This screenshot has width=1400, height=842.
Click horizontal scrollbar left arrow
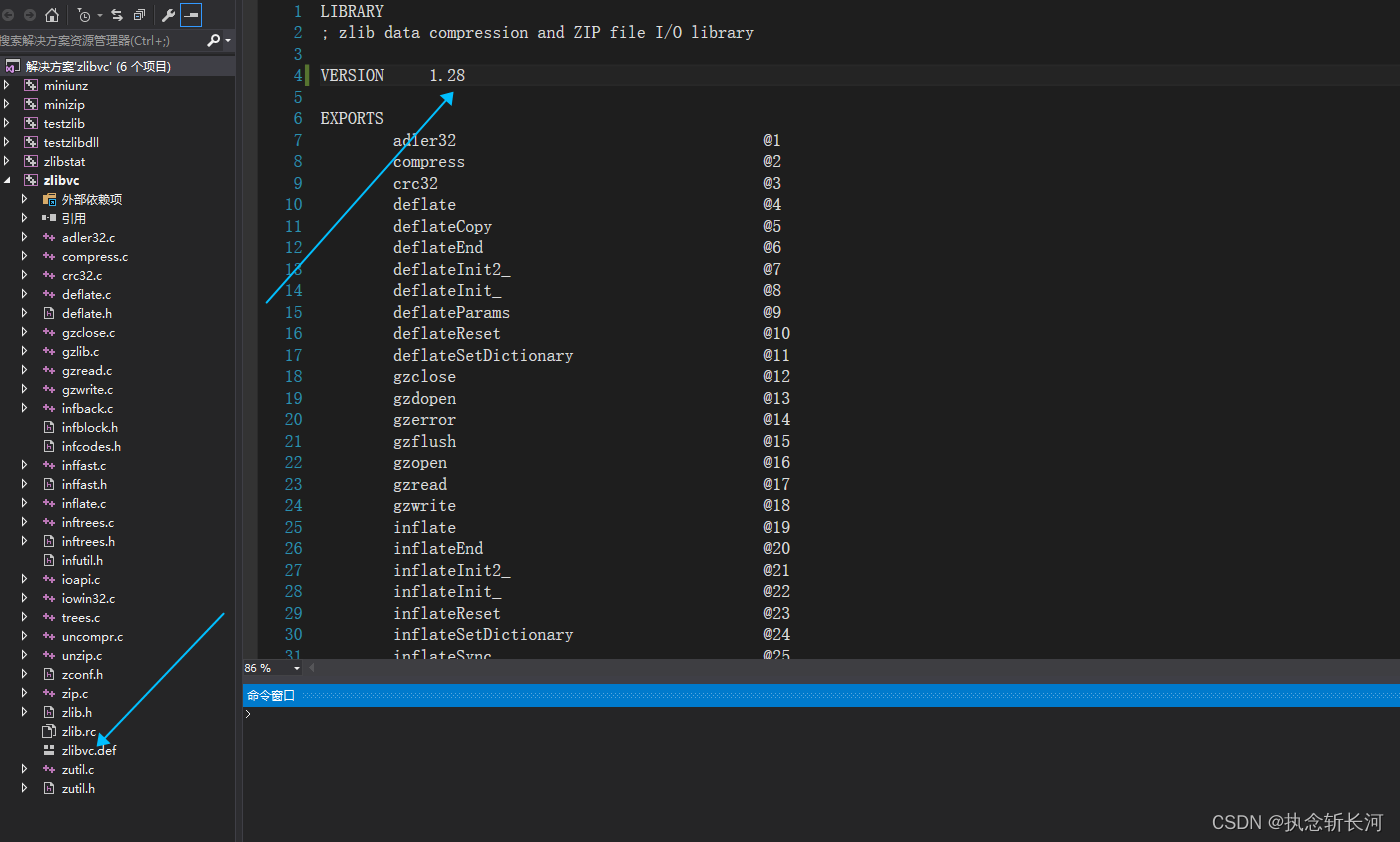(311, 667)
